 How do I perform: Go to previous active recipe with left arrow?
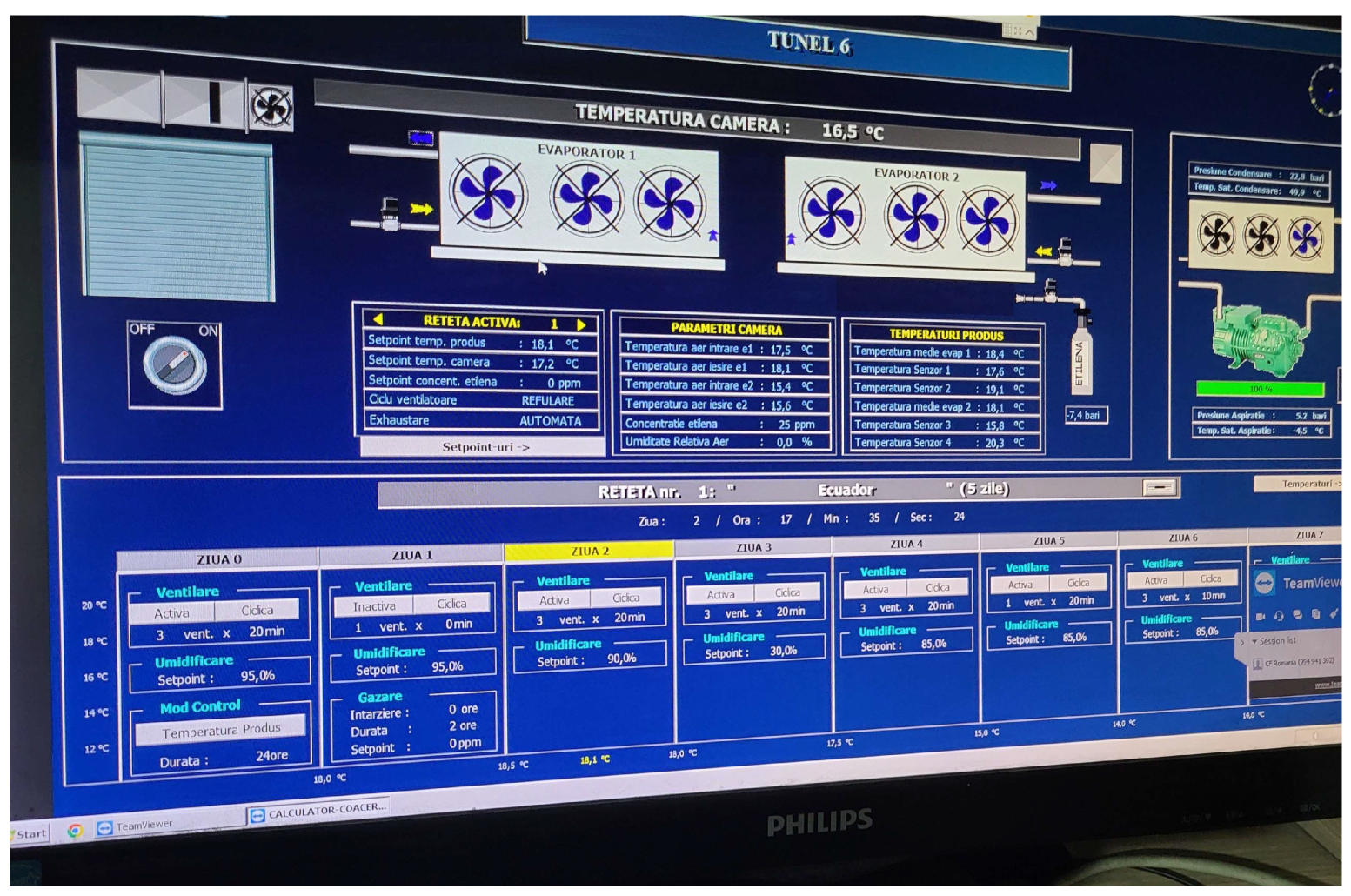point(378,319)
